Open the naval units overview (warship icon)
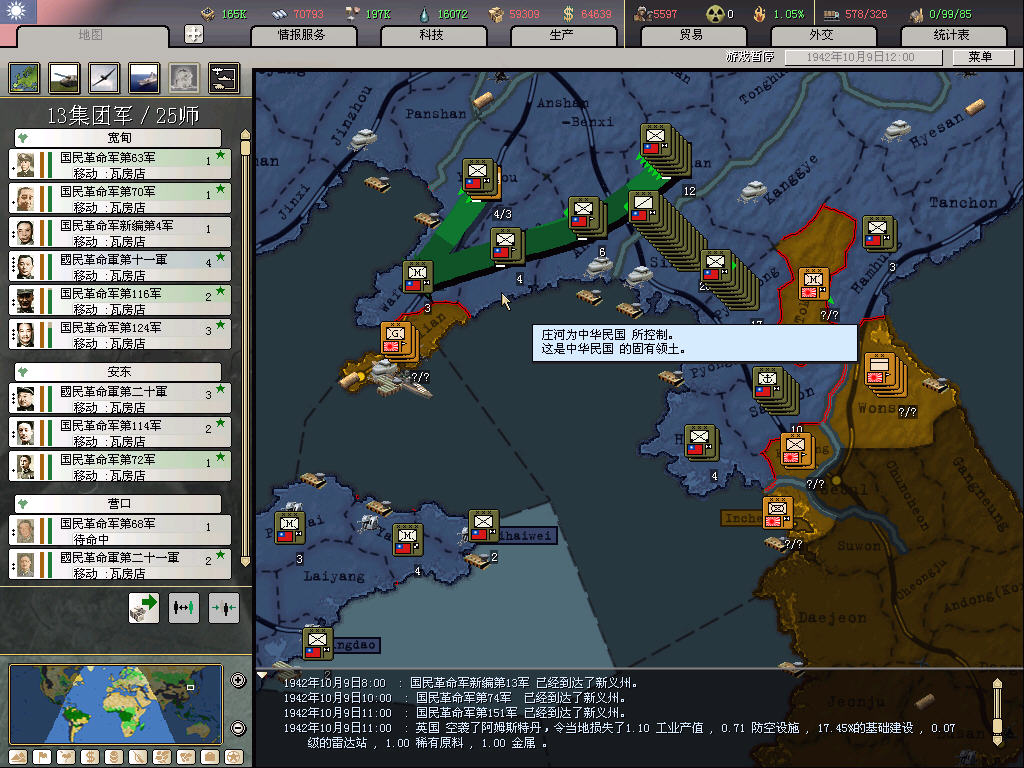Image resolution: width=1024 pixels, height=768 pixels. (144, 78)
